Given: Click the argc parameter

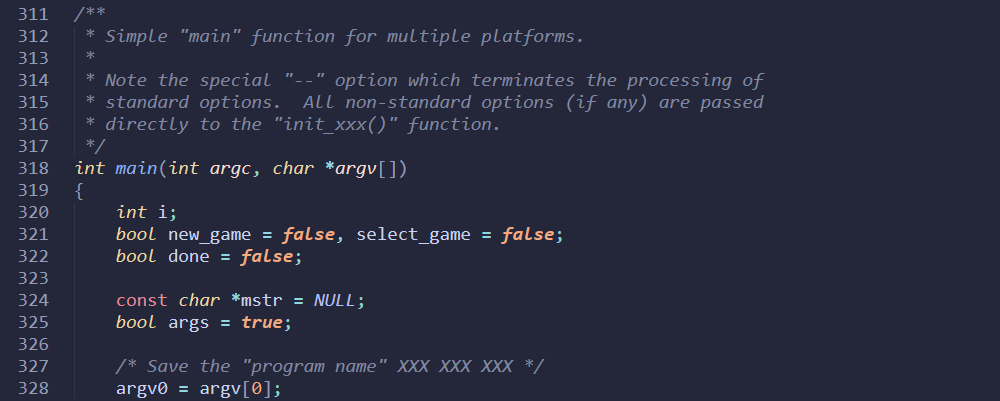Looking at the screenshot, I should click(230, 168).
